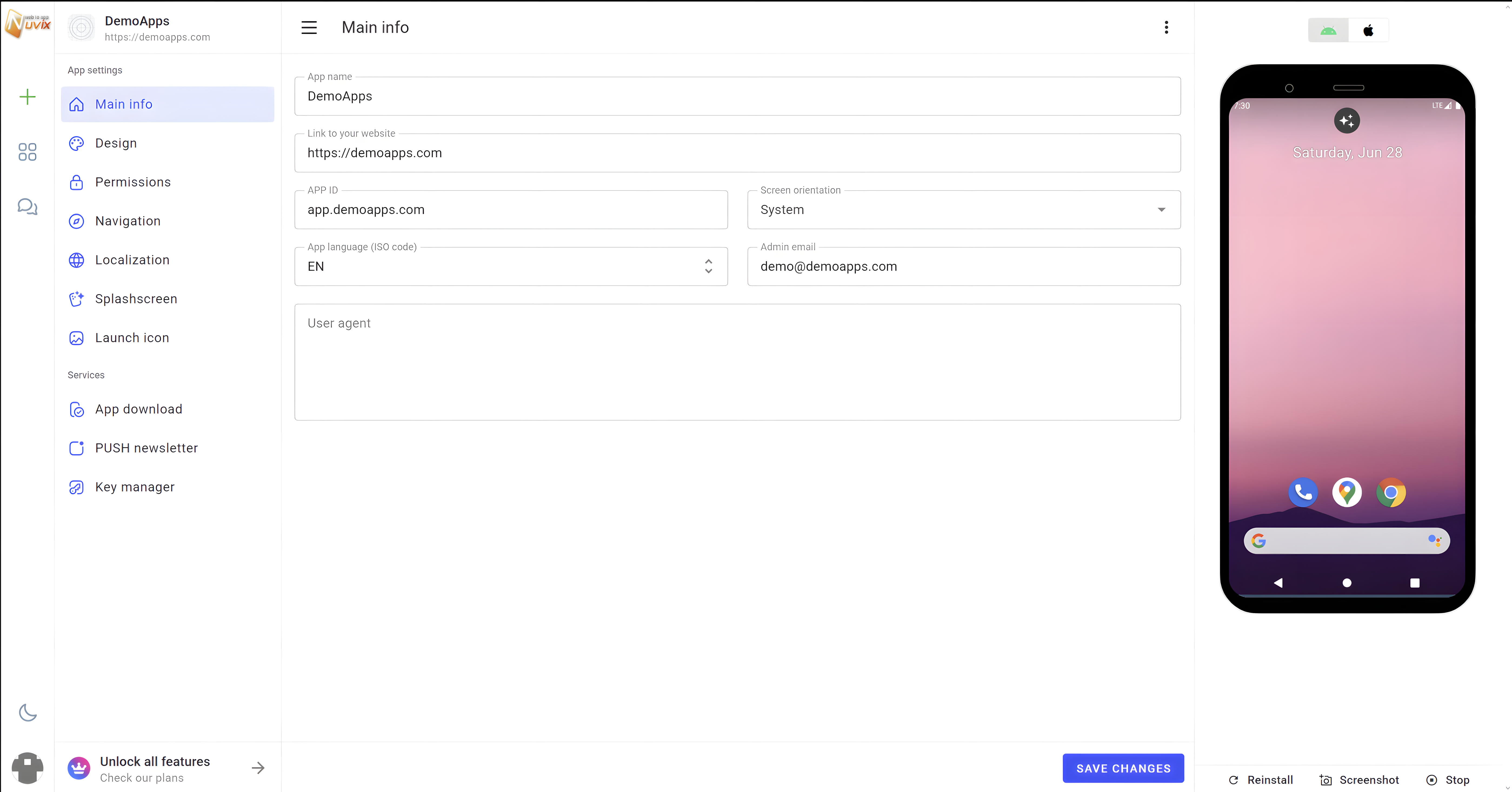Open the Splashscreen settings page

(136, 299)
